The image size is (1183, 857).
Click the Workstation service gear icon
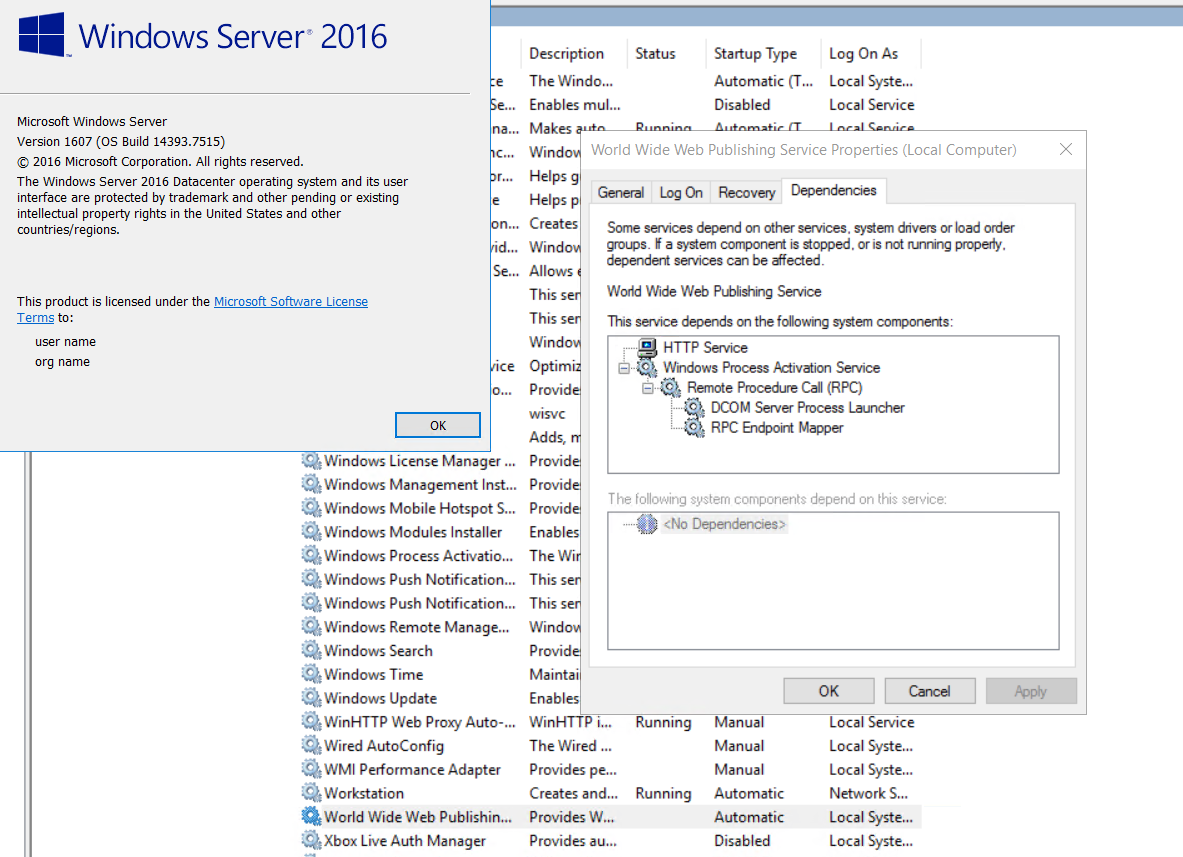tap(311, 793)
